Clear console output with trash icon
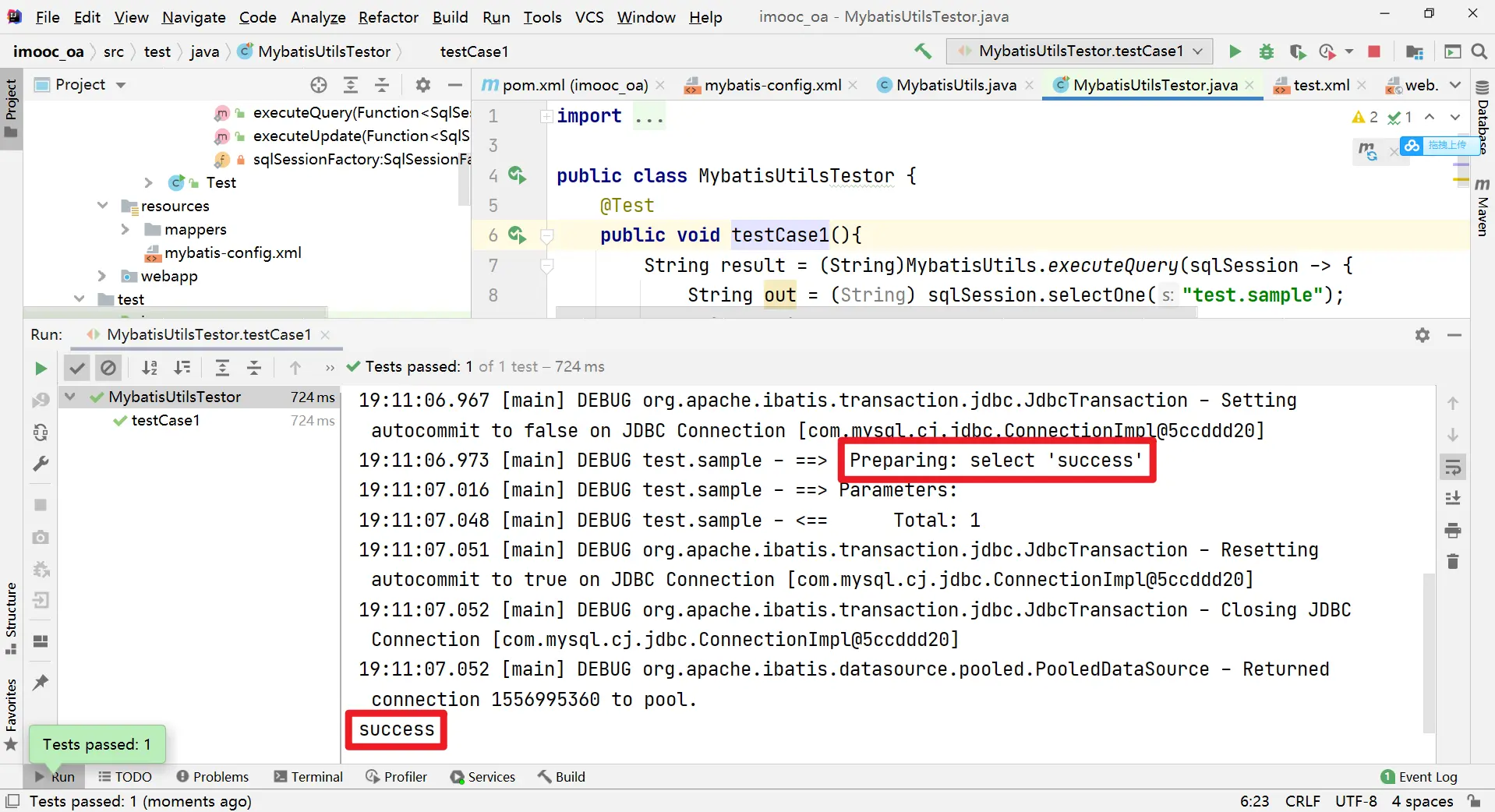The width and height of the screenshot is (1495, 812). tap(1453, 562)
